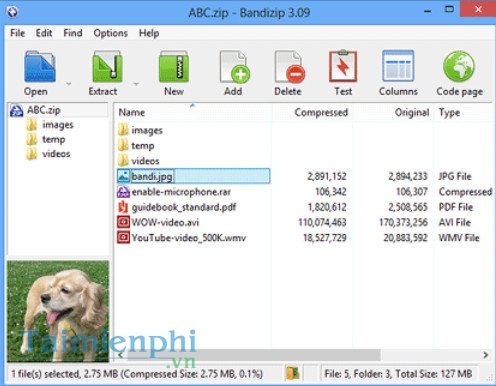Click the bandi.jpg image file icon
This screenshot has height=386, width=496.
pyautogui.click(x=123, y=176)
